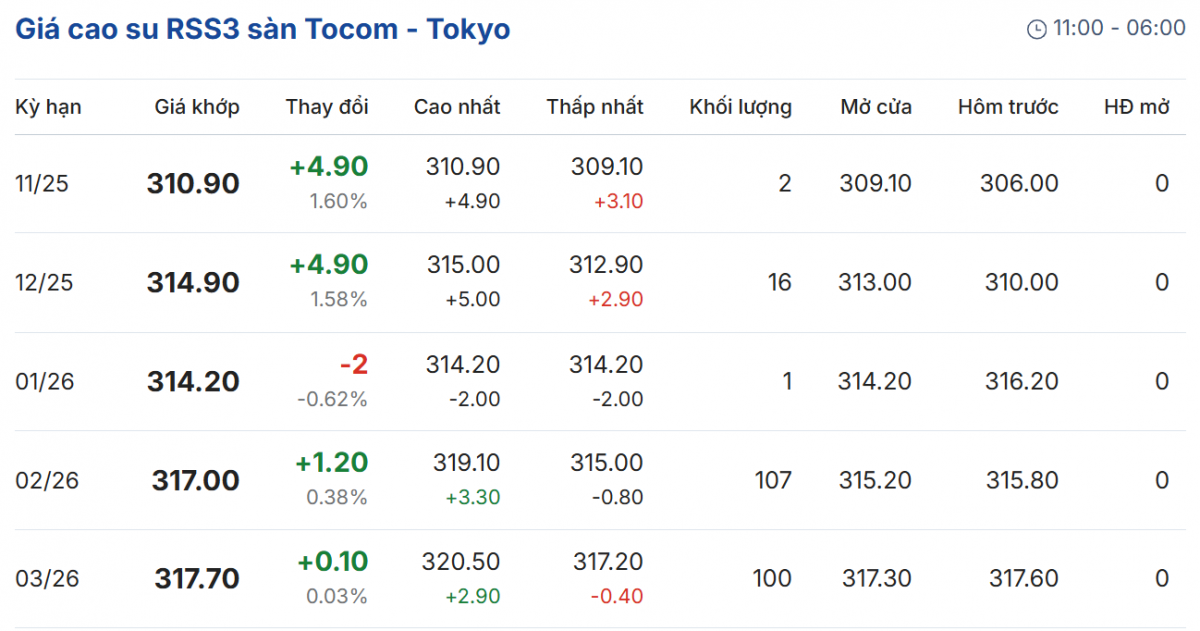
Task: Click the Mở cửa column header
Action: 876,107
